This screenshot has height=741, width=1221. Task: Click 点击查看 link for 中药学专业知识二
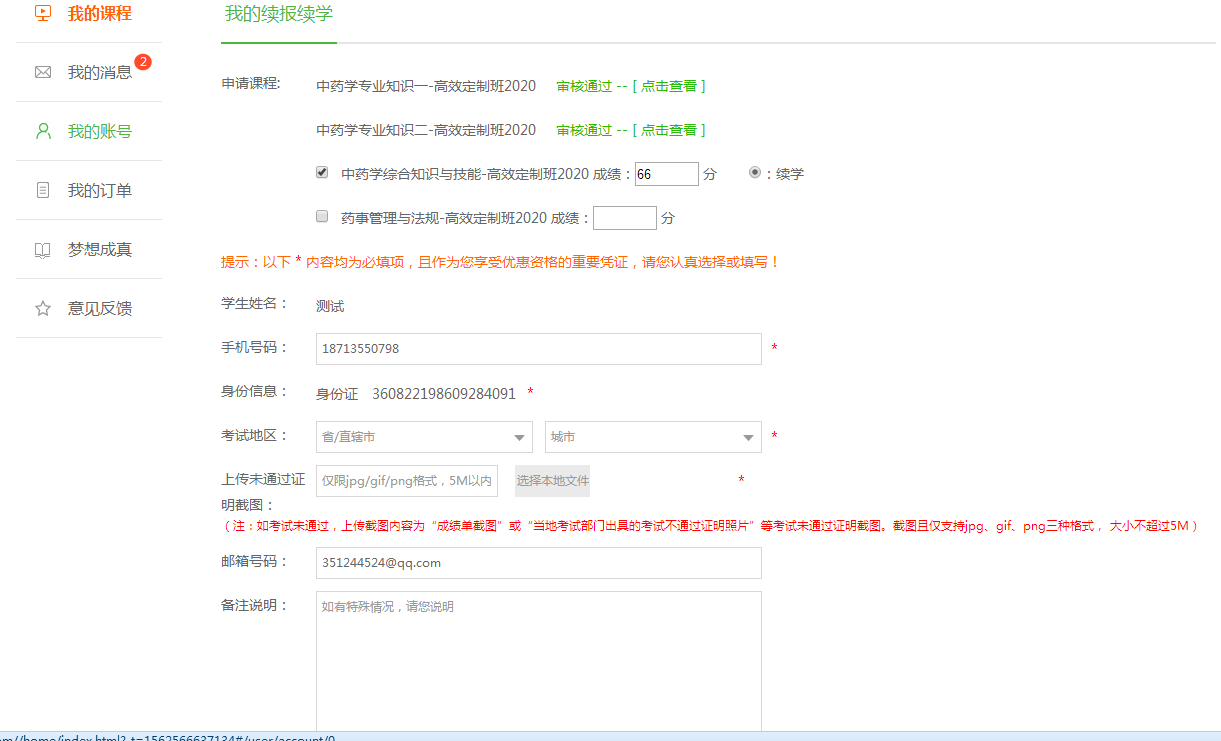point(668,130)
